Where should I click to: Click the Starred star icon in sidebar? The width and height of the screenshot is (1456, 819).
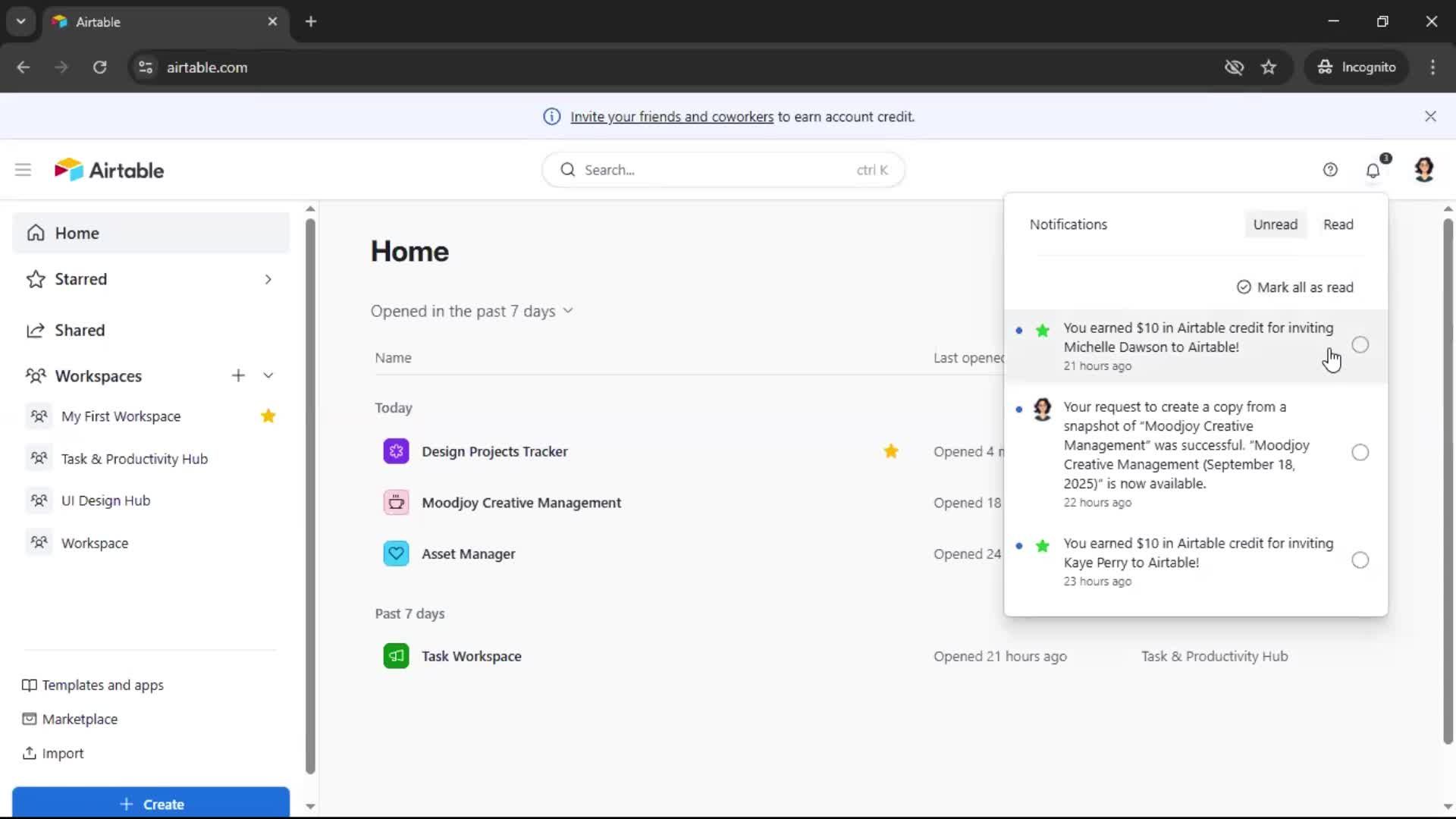tap(36, 279)
